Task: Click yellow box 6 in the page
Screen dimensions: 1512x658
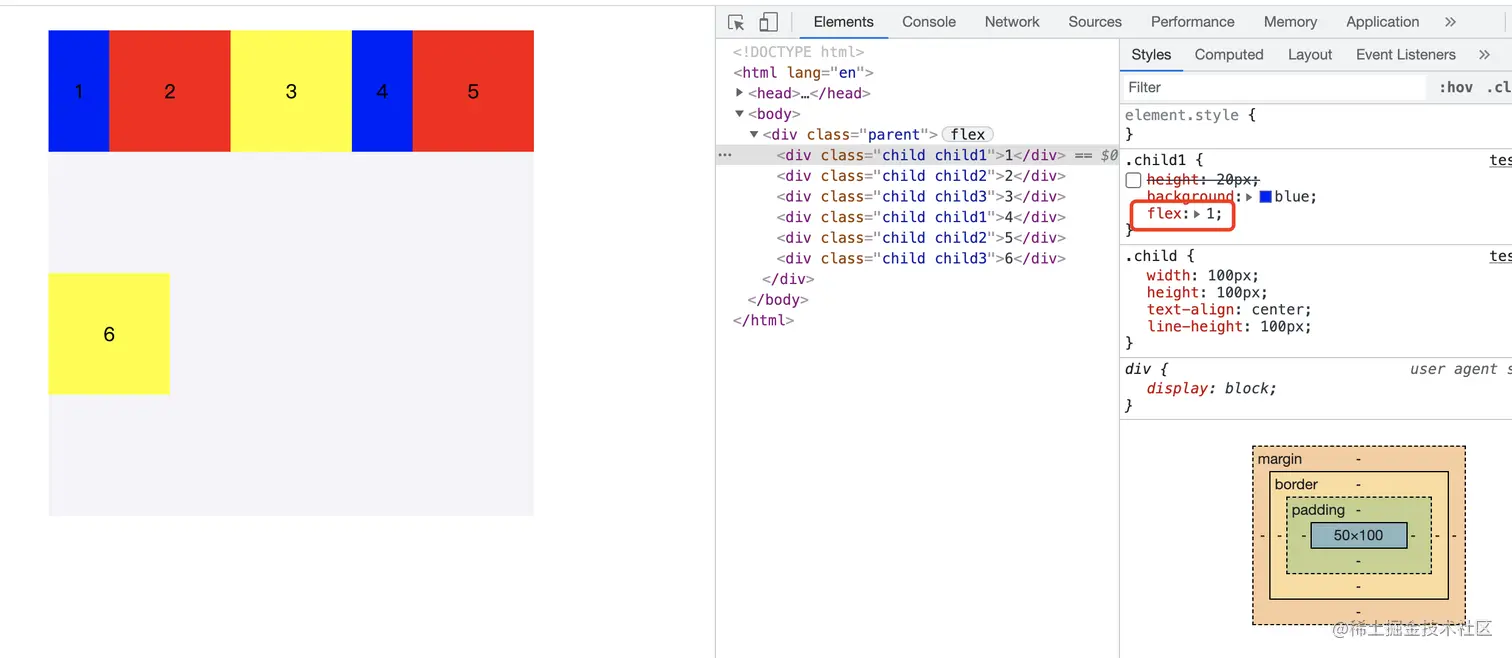Action: pyautogui.click(x=109, y=334)
